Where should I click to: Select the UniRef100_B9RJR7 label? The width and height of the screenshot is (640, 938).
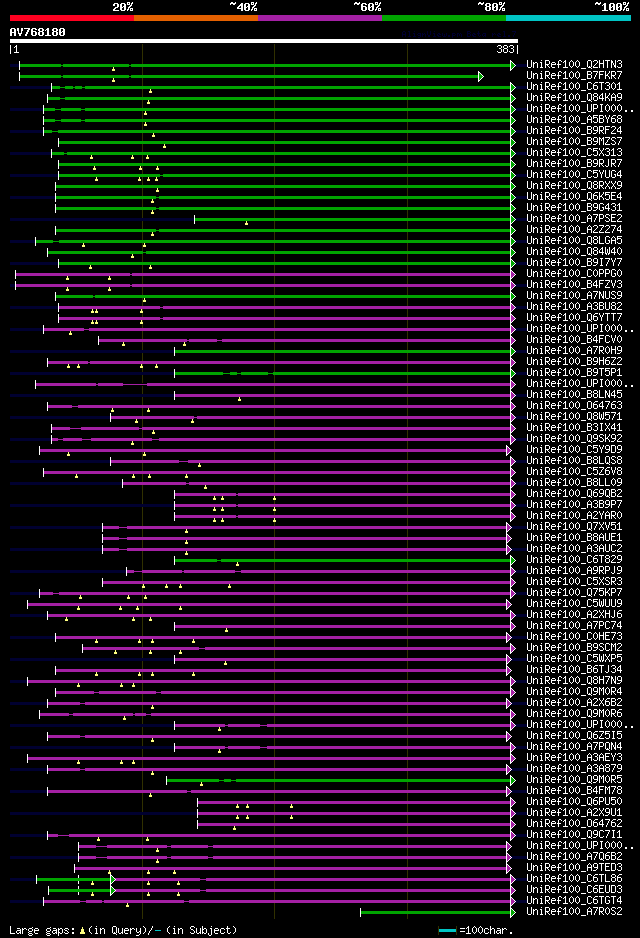[x=574, y=163]
